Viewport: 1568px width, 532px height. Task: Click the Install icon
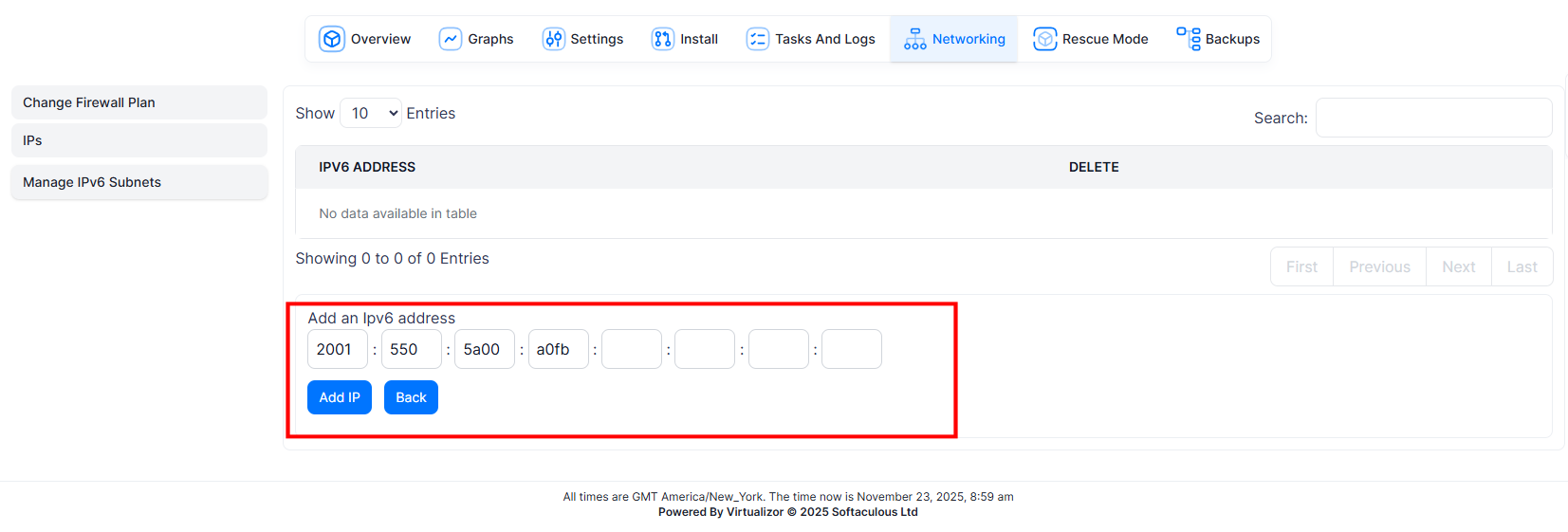[662, 39]
